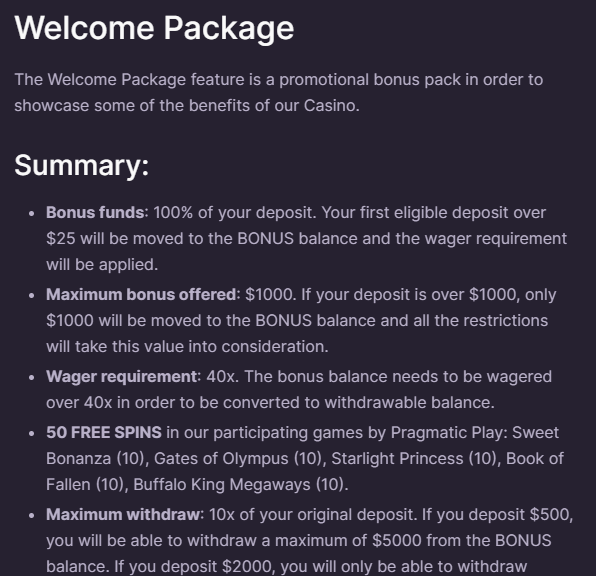Image resolution: width=596 pixels, height=576 pixels.
Task: Click the Starlight Princess game name
Action: pos(397,459)
